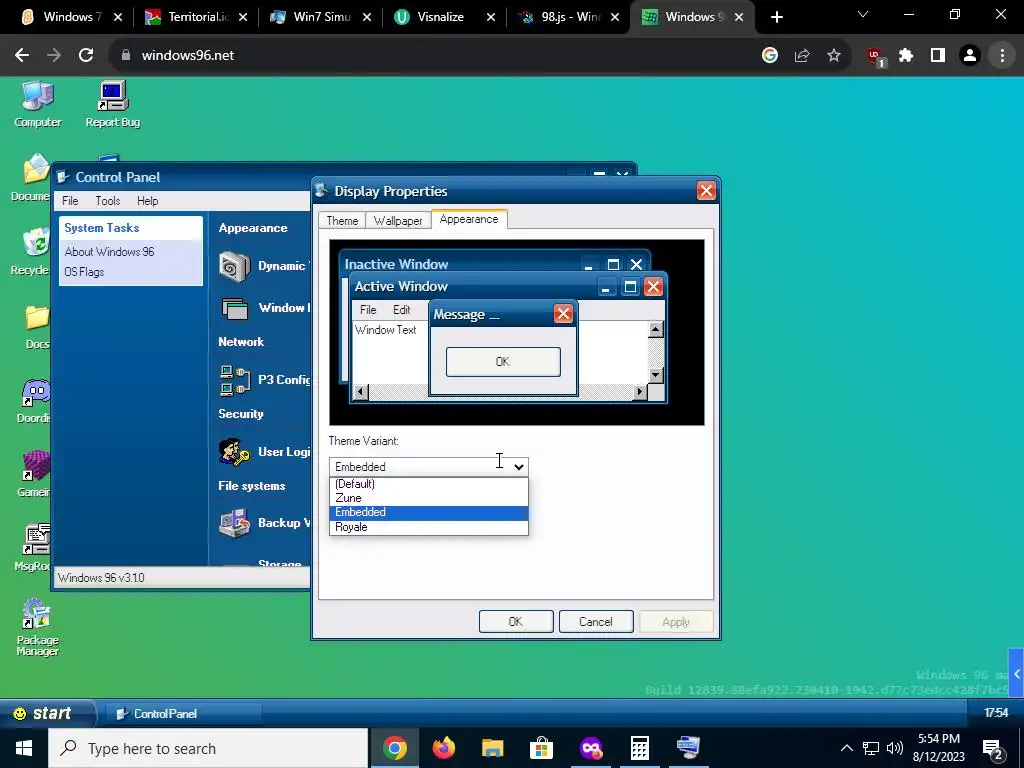Viewport: 1024px width, 768px height.
Task: Switch to the Territorial.io browser tab
Action: tap(198, 17)
